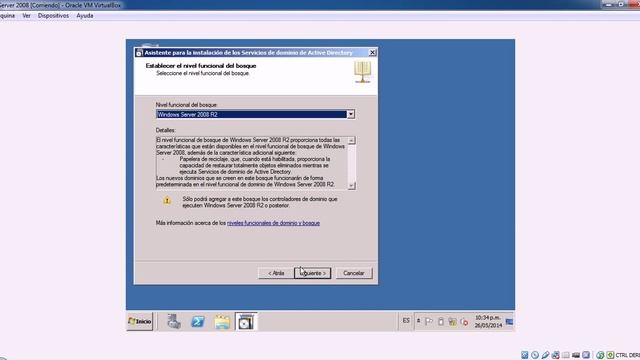640x360 pixels.
Task: Click the VirtualBox USB devices indicator
Action: pos(545,355)
